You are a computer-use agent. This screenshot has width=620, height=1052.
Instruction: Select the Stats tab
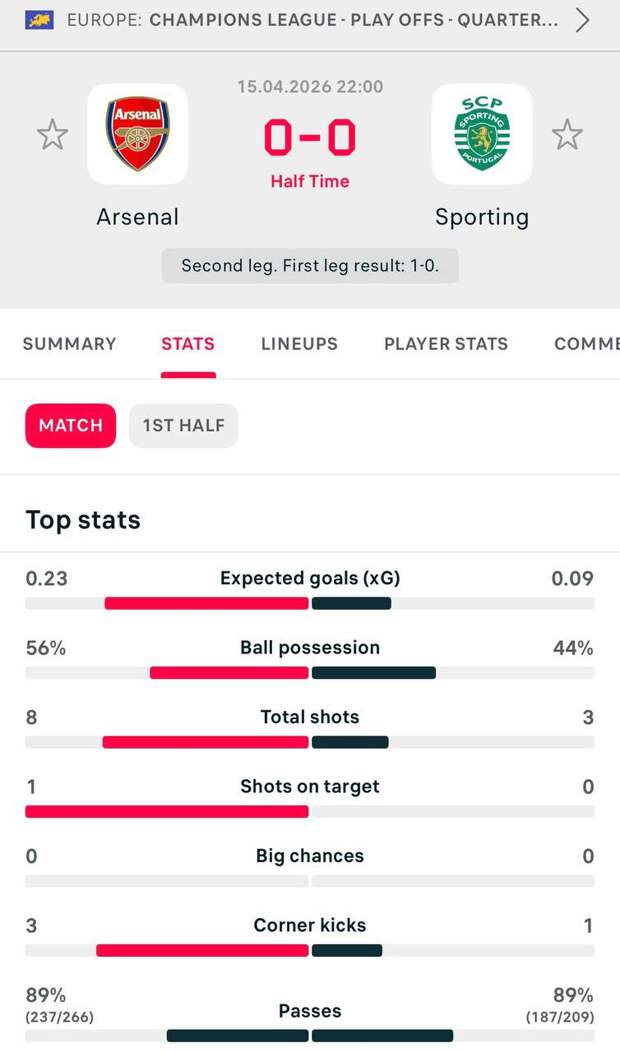click(188, 344)
